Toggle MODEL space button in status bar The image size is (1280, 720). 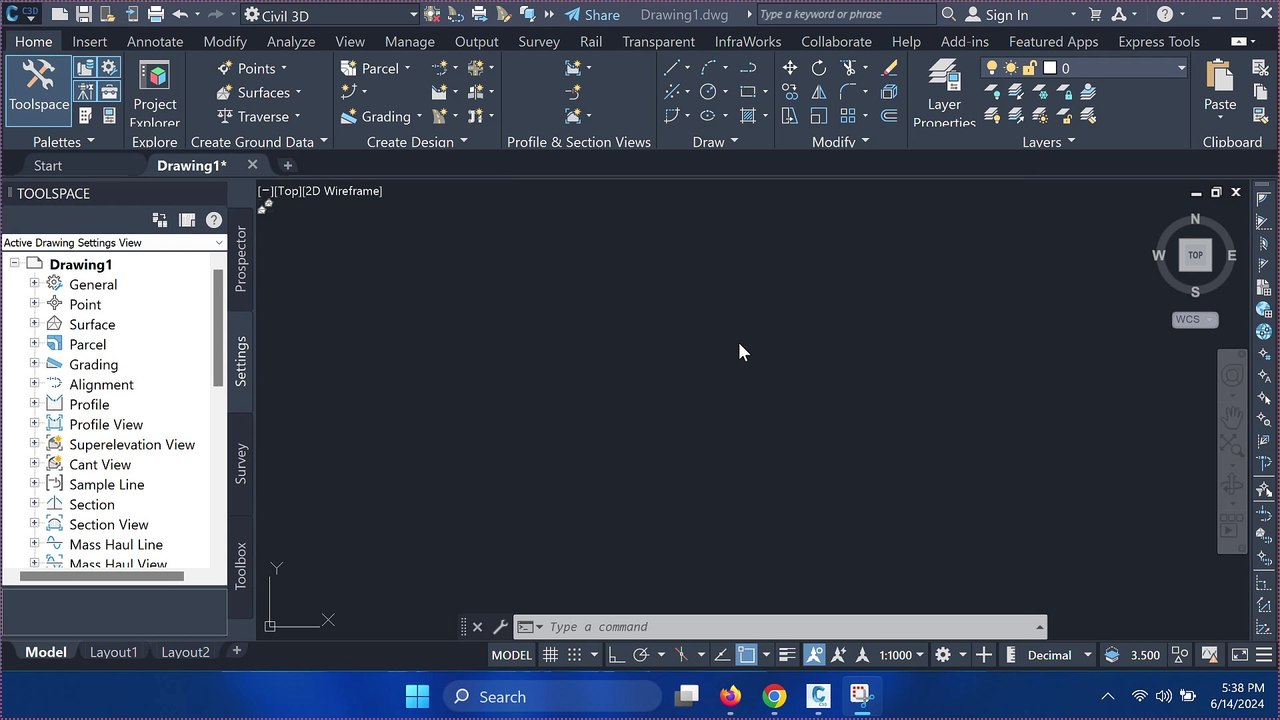pos(511,655)
